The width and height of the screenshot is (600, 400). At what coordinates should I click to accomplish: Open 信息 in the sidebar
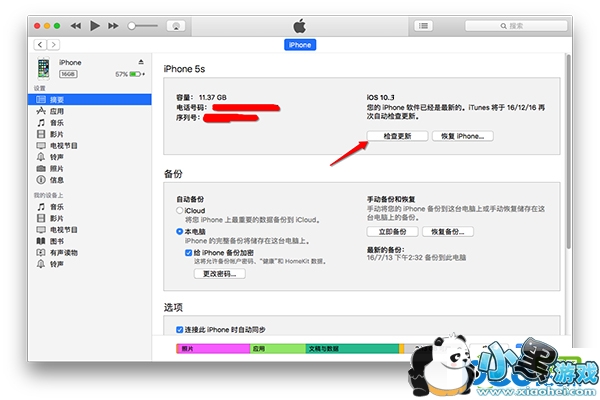pyautogui.click(x=90, y=180)
